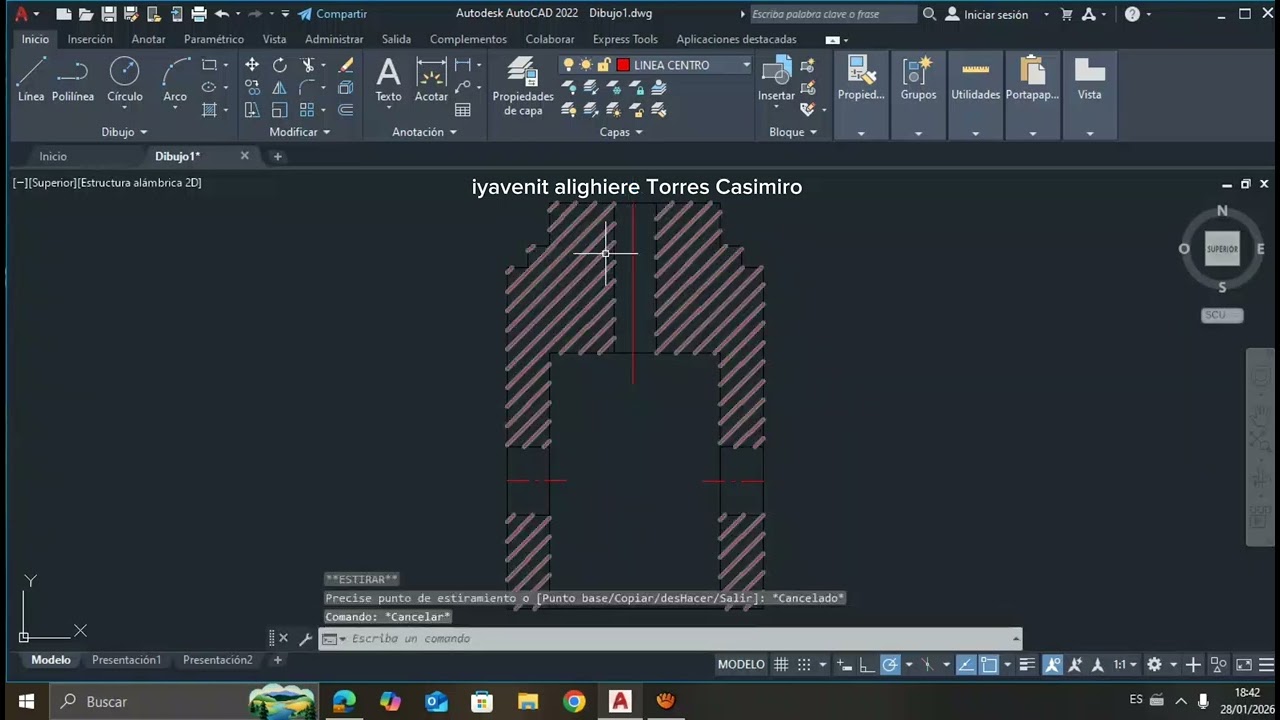
Task: Open the Customization menu in status bar
Action: [x=1266, y=665]
